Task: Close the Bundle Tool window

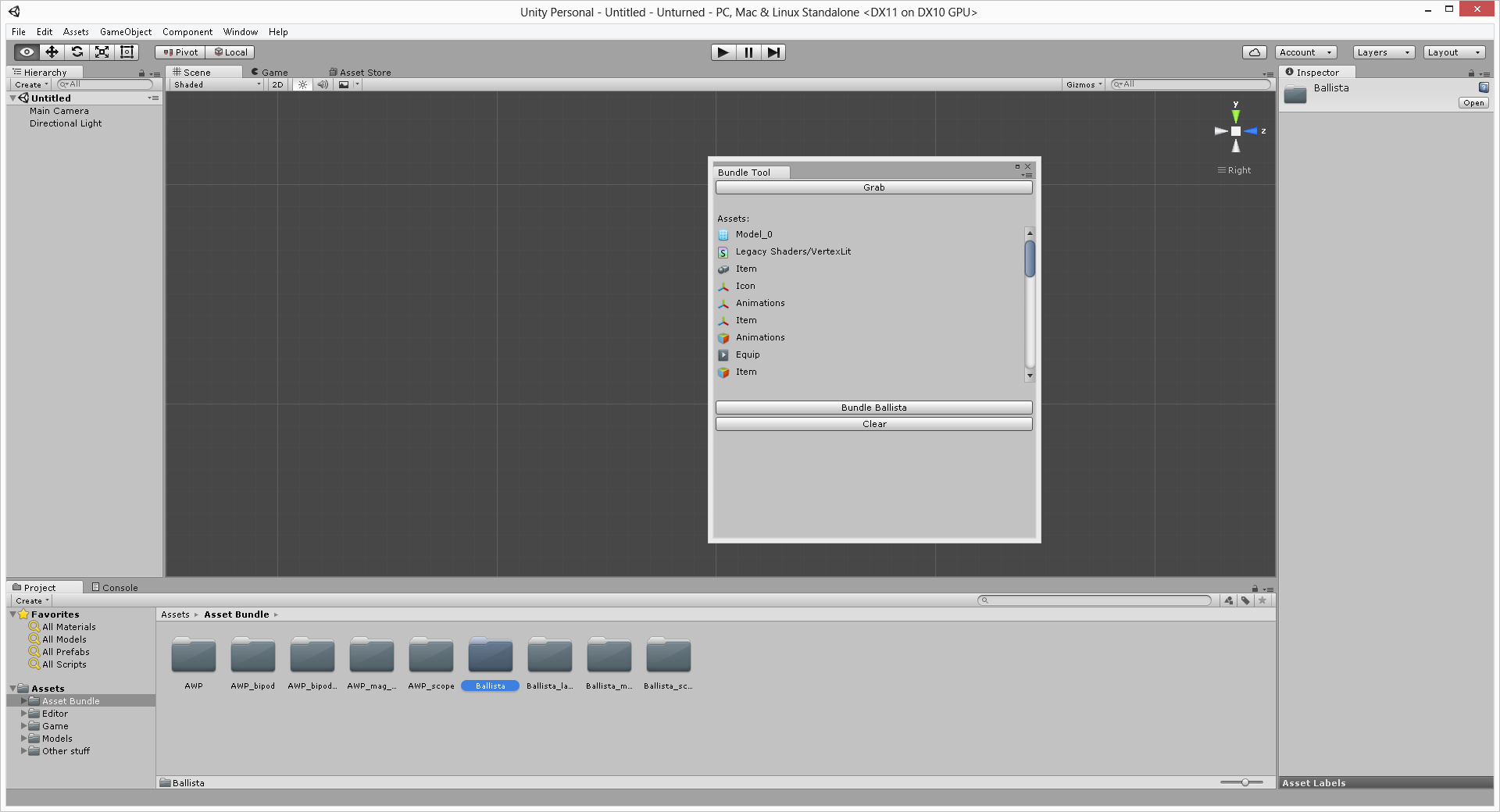Action: click(1028, 166)
